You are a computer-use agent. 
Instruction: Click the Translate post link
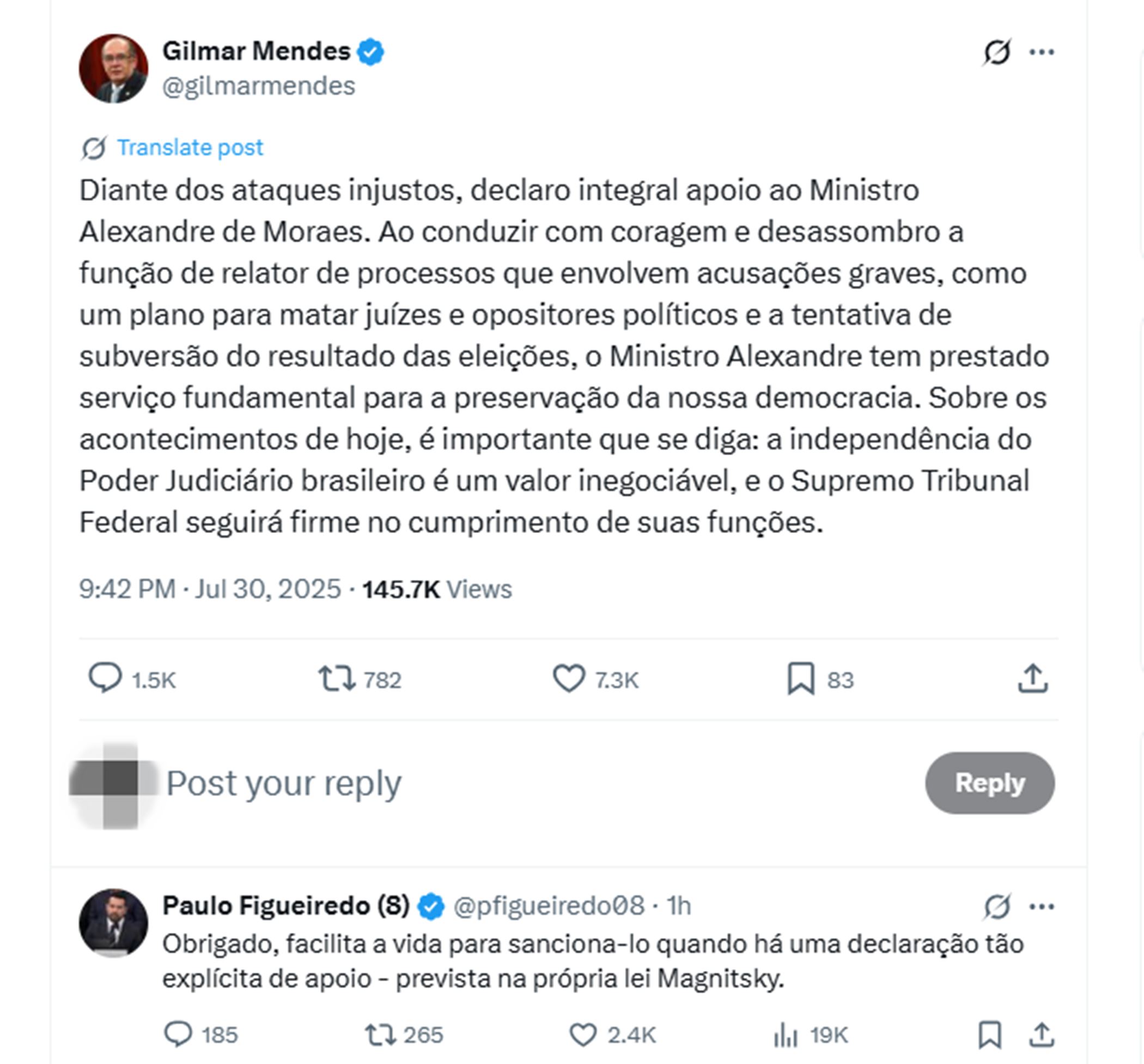(190, 148)
